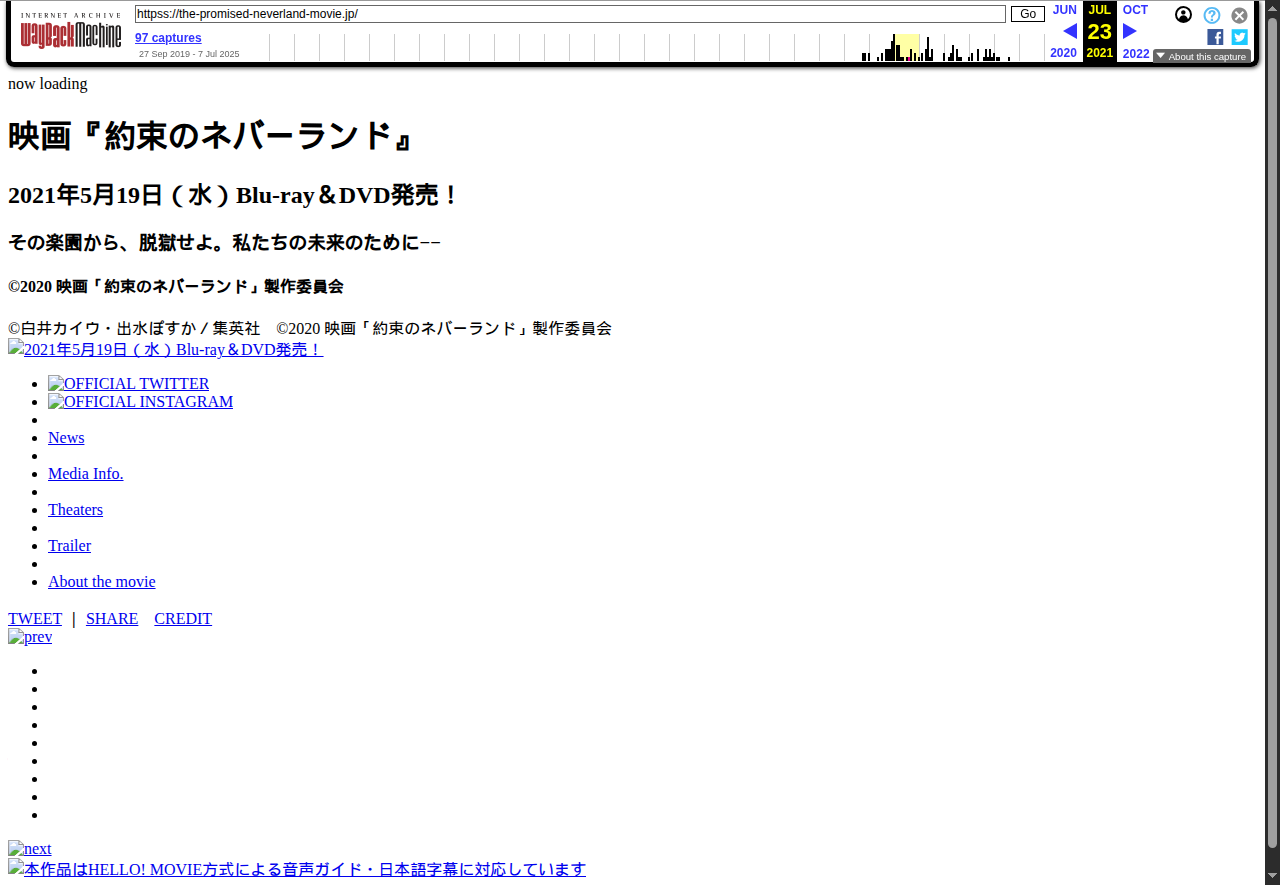This screenshot has width=1280, height=885.
Task: Click the CREDIT link
Action: [183, 619]
